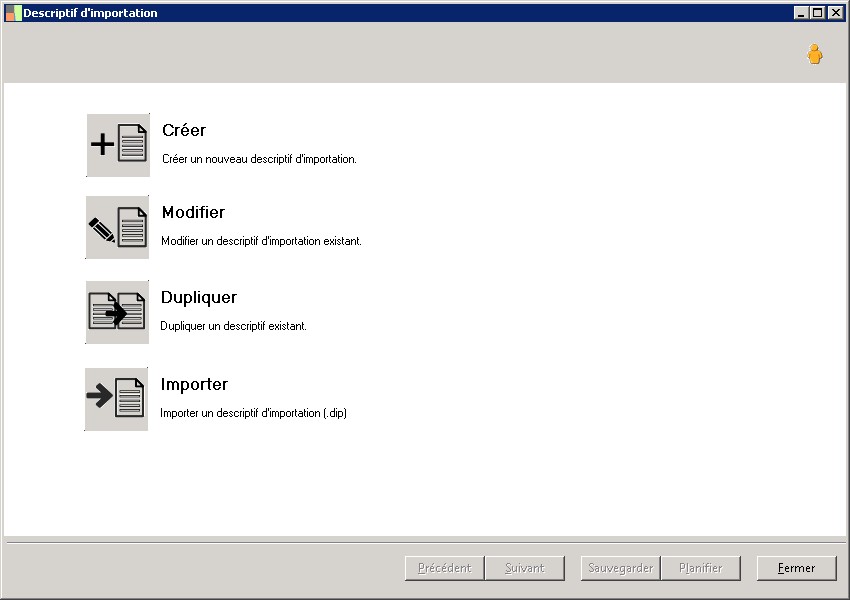
Task: Click 'Dupliquer un descriptif existant' text
Action: [x=233, y=326]
